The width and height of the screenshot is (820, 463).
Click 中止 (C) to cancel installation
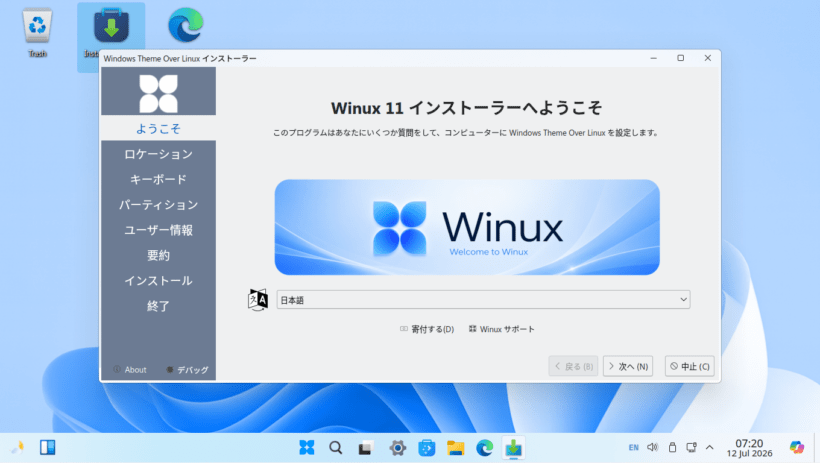(690, 366)
